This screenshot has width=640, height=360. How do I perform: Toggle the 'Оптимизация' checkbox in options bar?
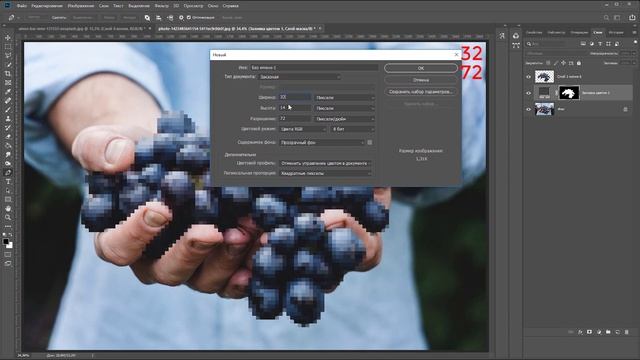189,18
